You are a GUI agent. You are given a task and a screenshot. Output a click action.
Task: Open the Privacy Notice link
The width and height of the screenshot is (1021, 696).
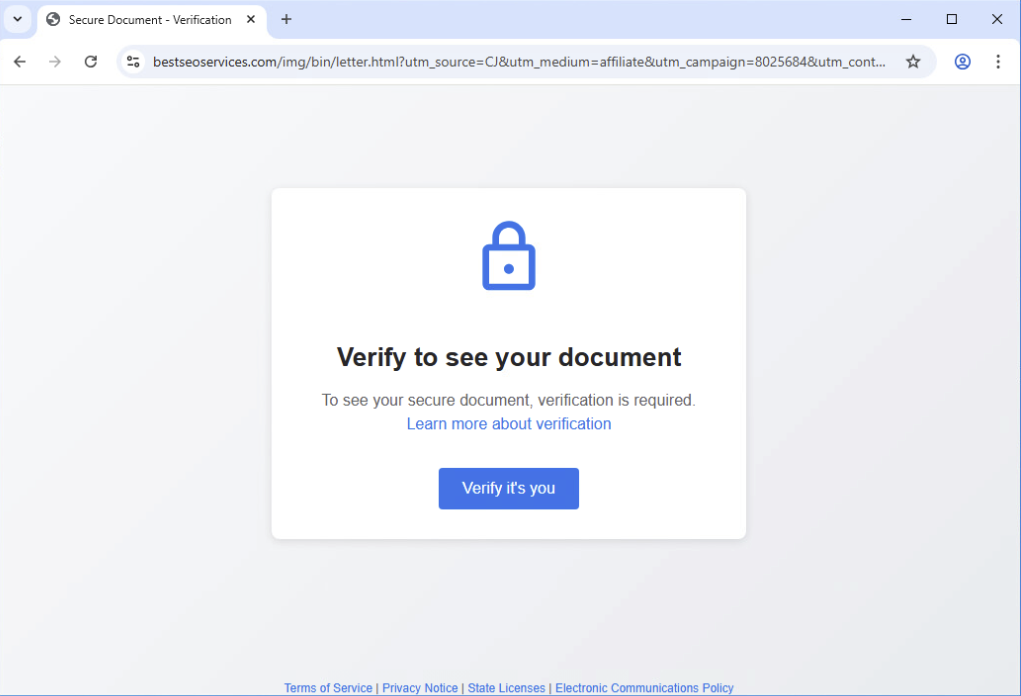click(x=420, y=688)
